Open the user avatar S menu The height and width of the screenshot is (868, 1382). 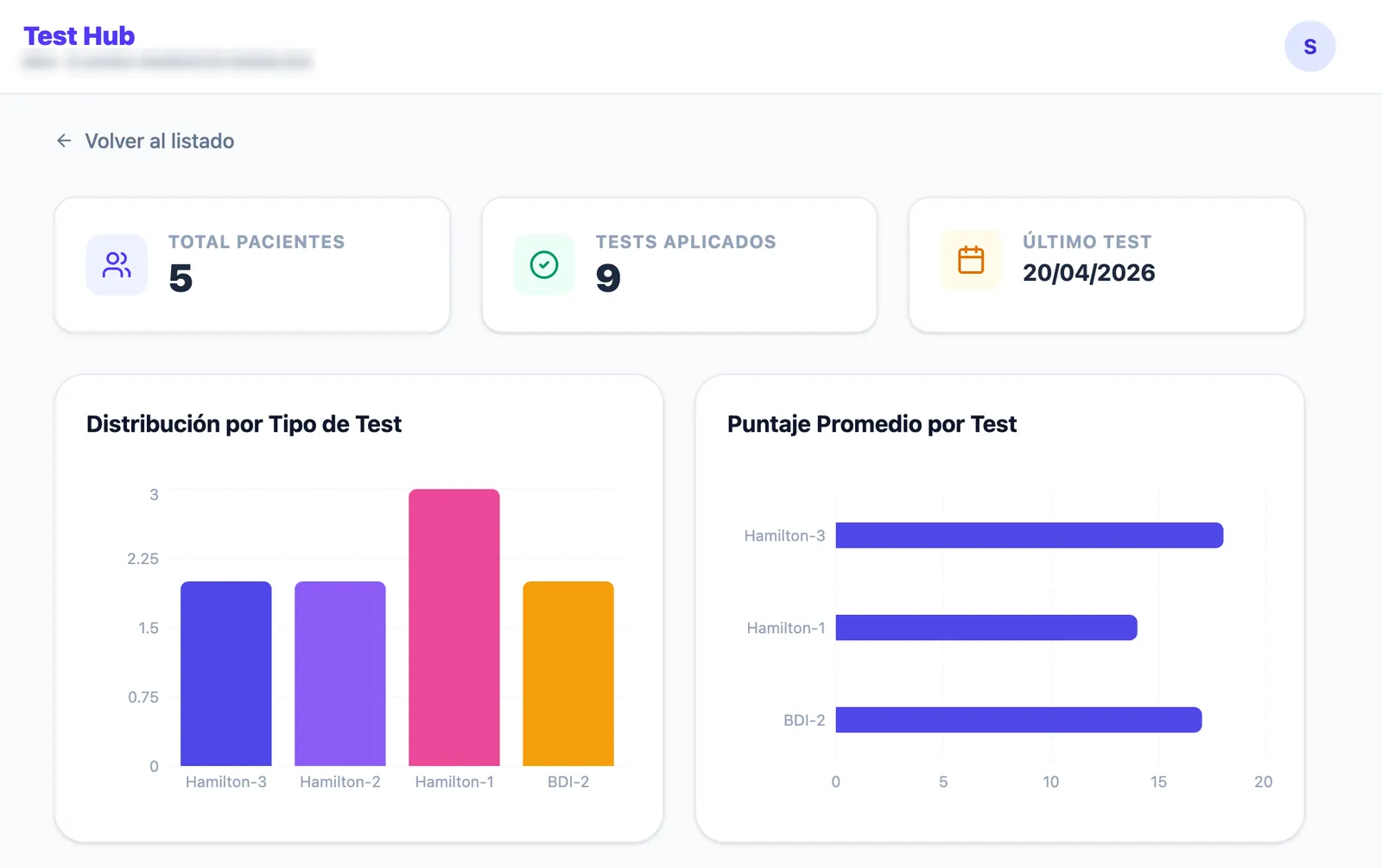tap(1309, 47)
